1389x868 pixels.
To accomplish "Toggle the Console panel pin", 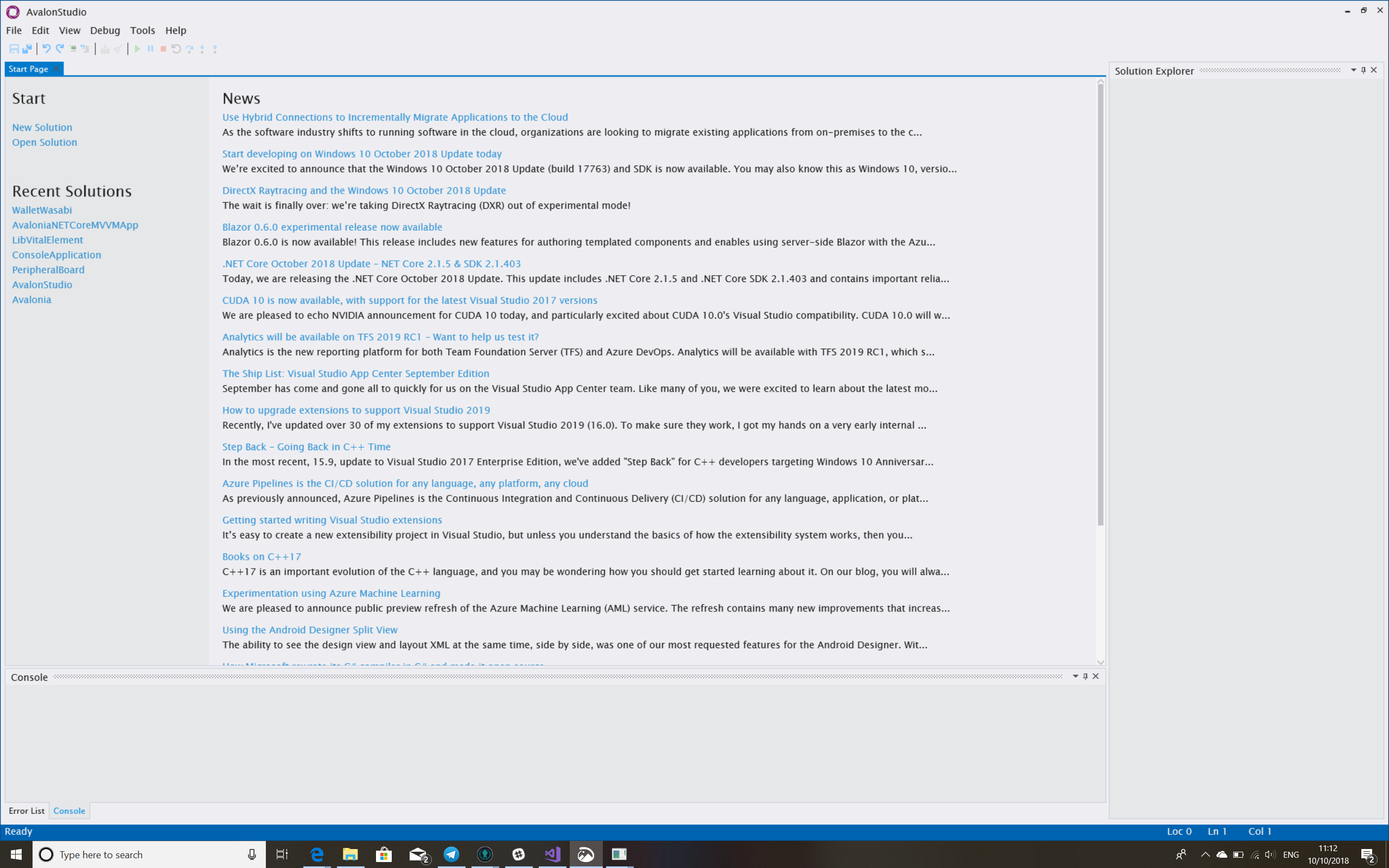I will click(1085, 676).
